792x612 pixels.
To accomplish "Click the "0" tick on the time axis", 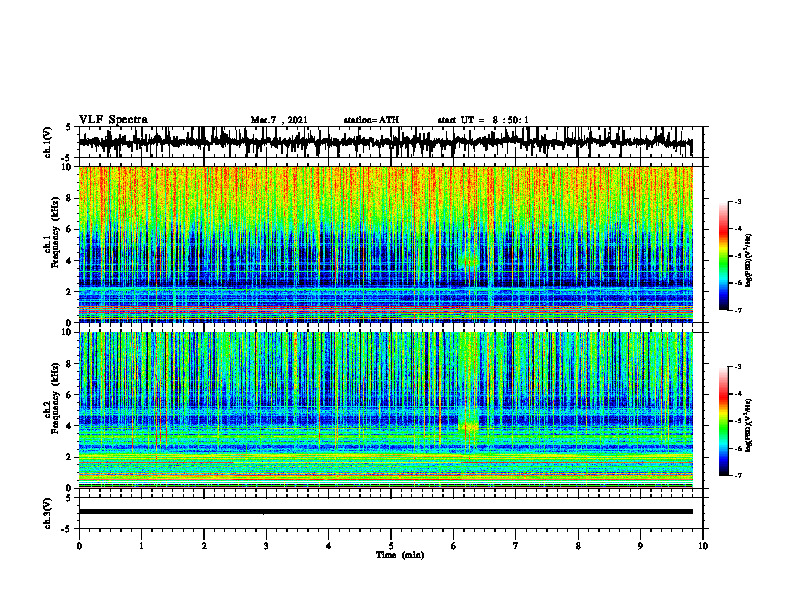I will click(79, 546).
